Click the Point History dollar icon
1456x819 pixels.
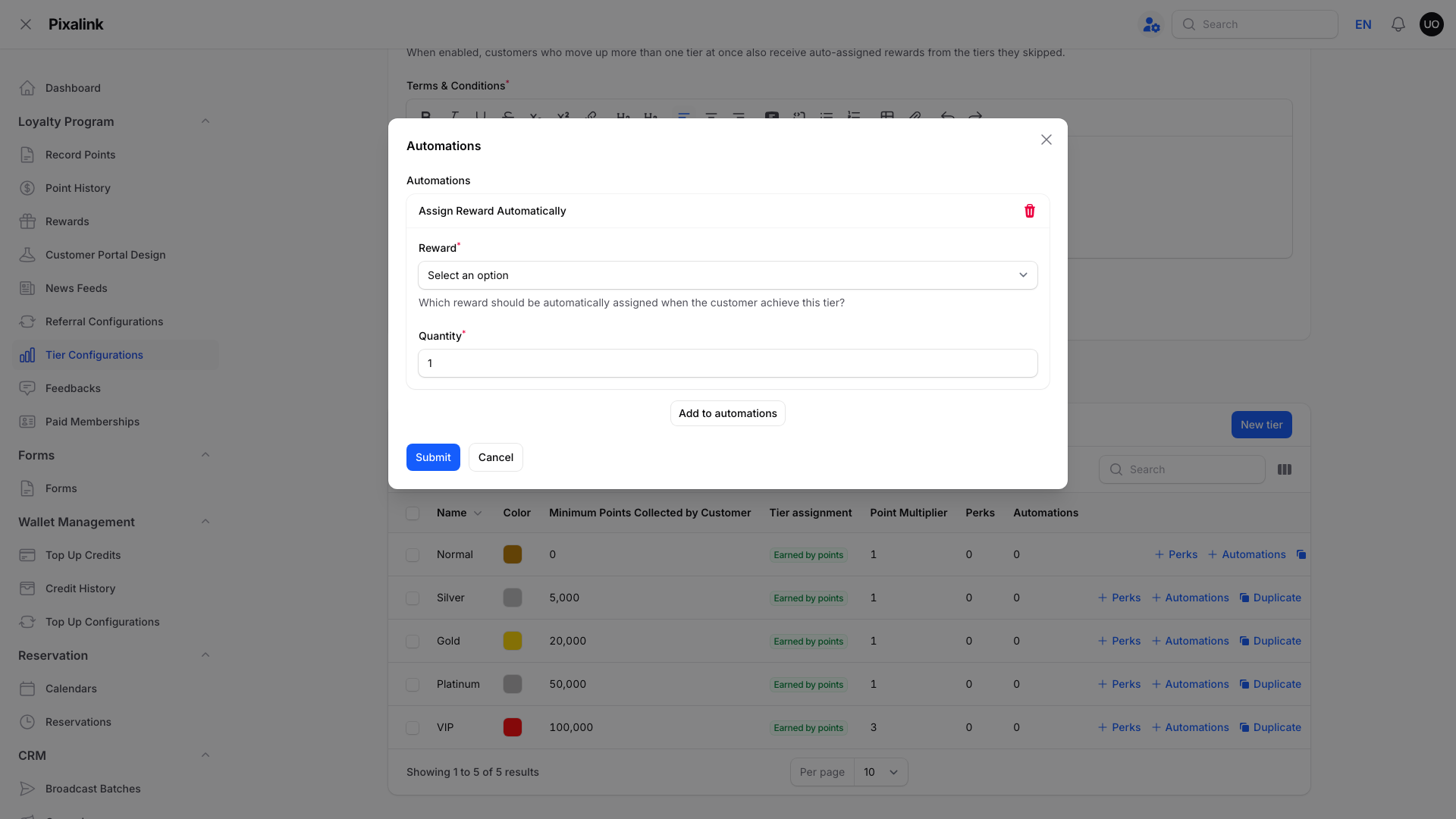[x=27, y=188]
